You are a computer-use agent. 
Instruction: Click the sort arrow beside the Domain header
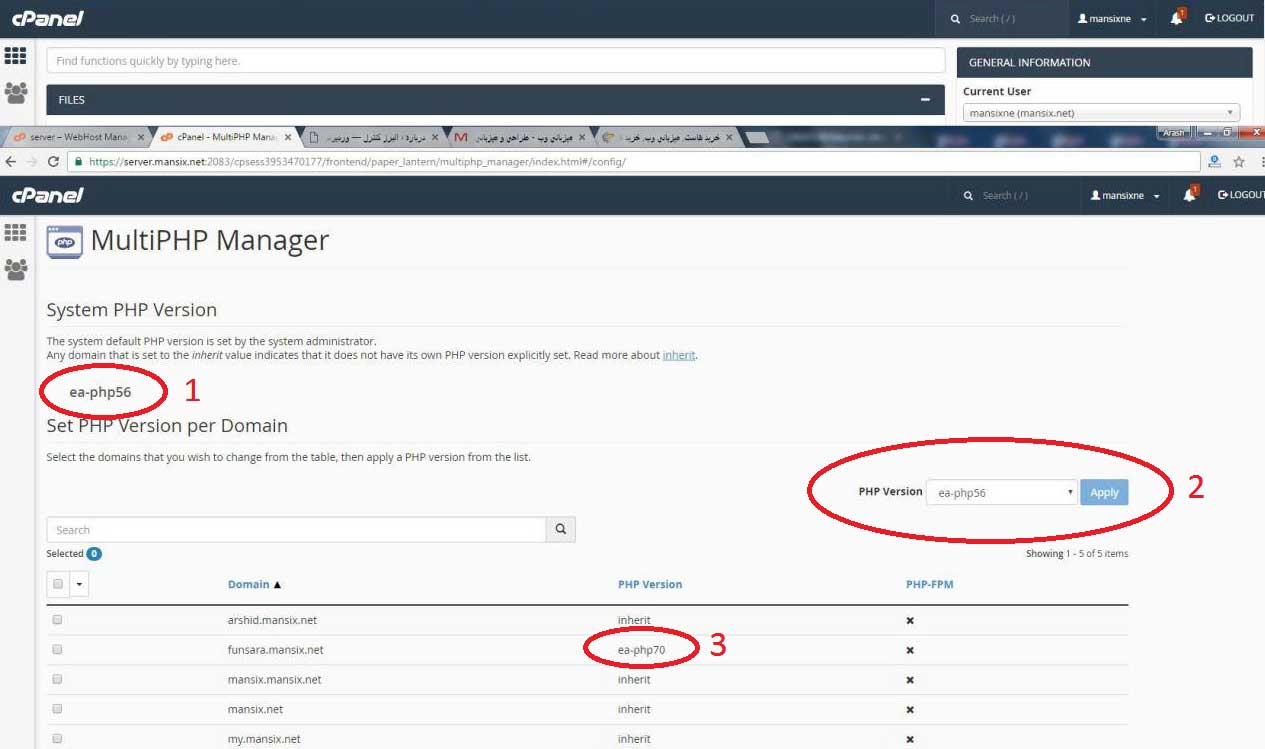[x=277, y=585]
